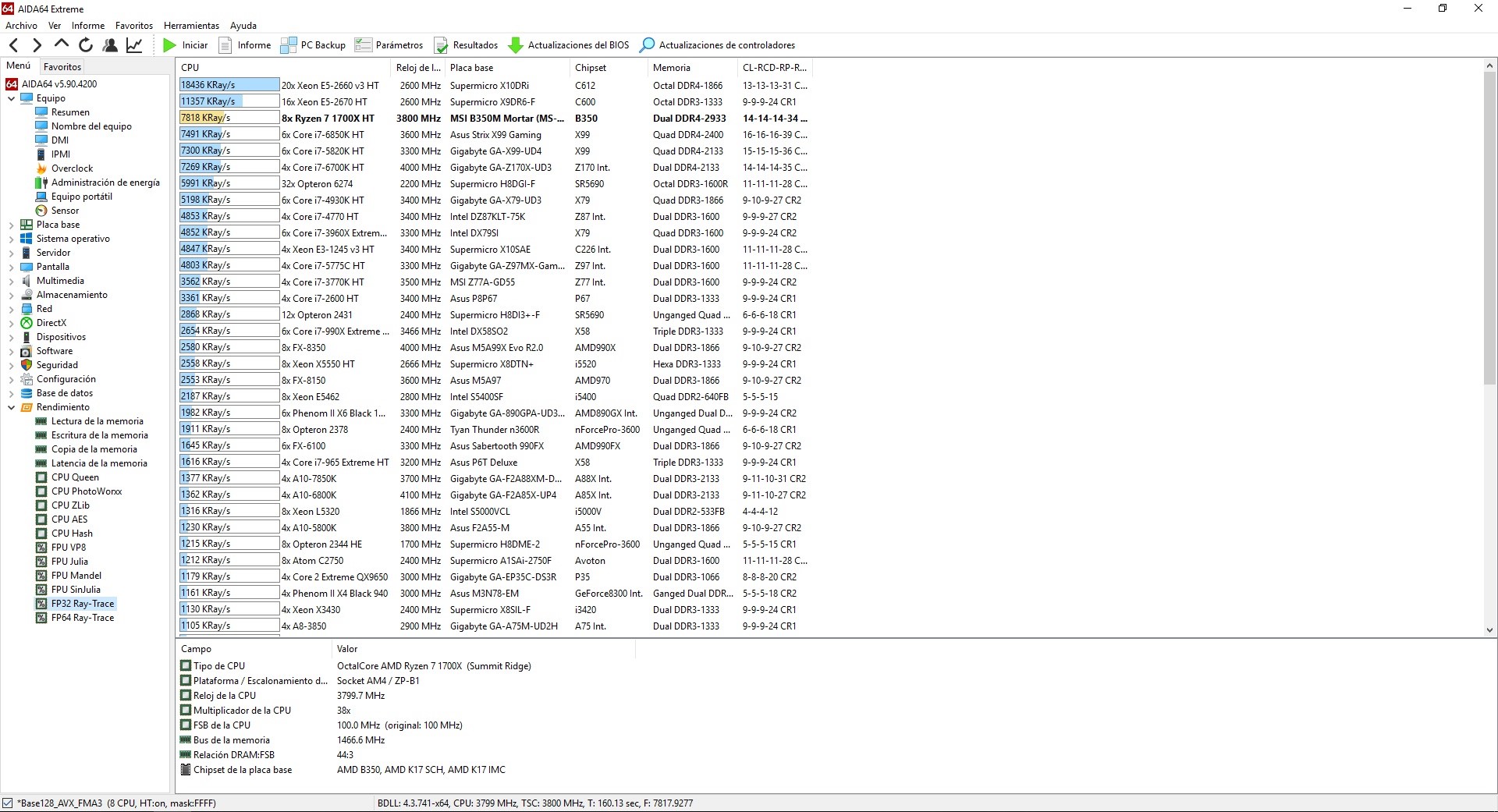Viewport: 1498px width, 812px height.
Task: Click the up-level arrow toolbar icon
Action: click(62, 44)
